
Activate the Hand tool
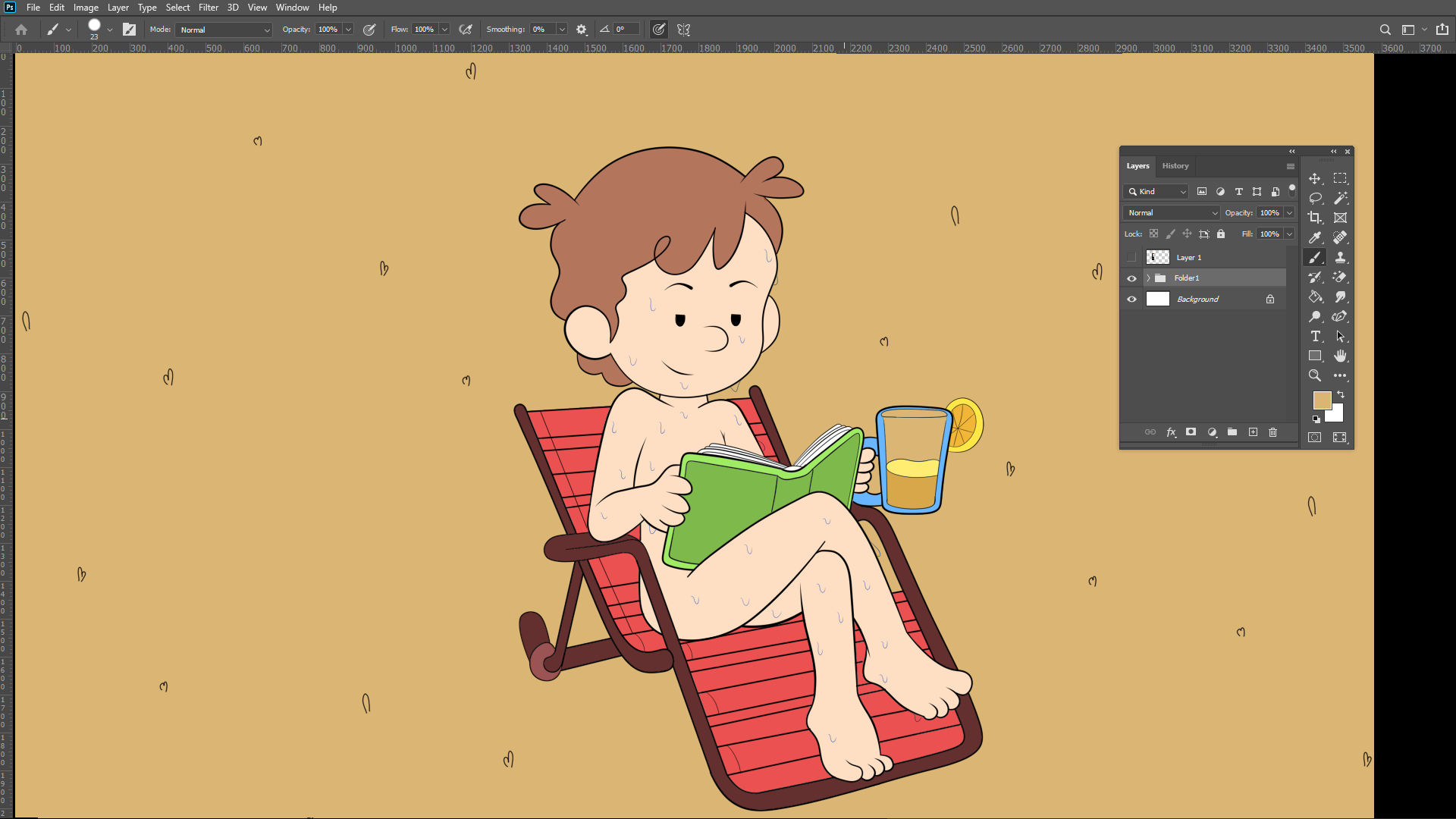tap(1340, 356)
